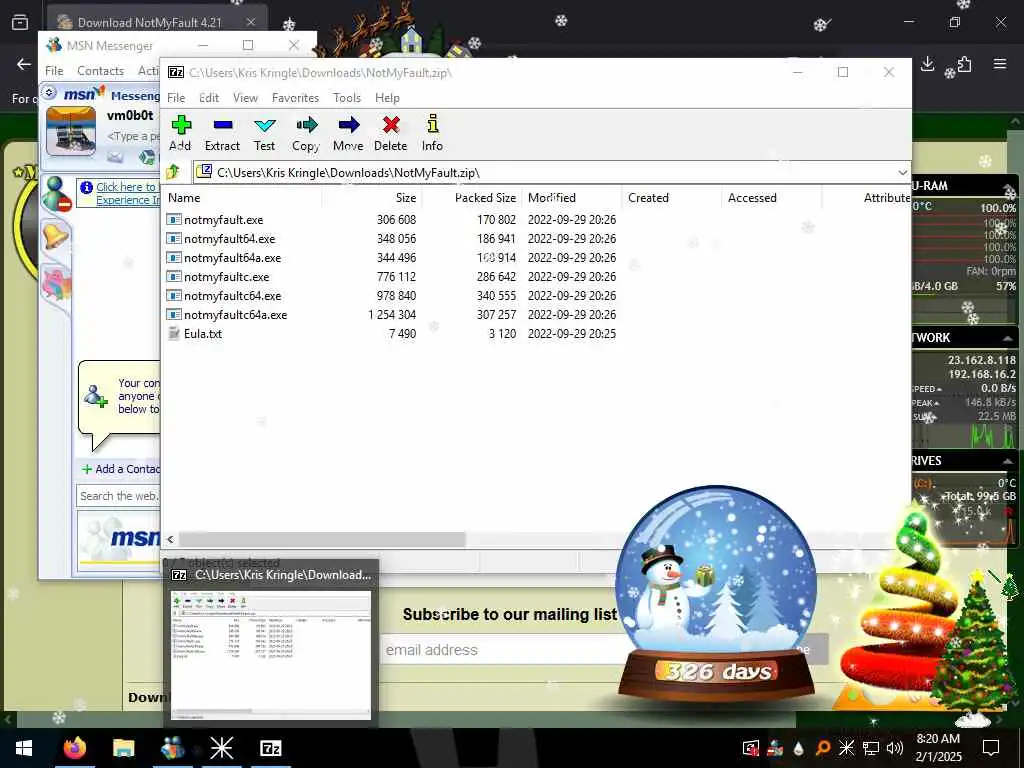This screenshot has width=1024, height=768.
Task: Click the Test archive button in 7-Zip
Action: coord(264,133)
